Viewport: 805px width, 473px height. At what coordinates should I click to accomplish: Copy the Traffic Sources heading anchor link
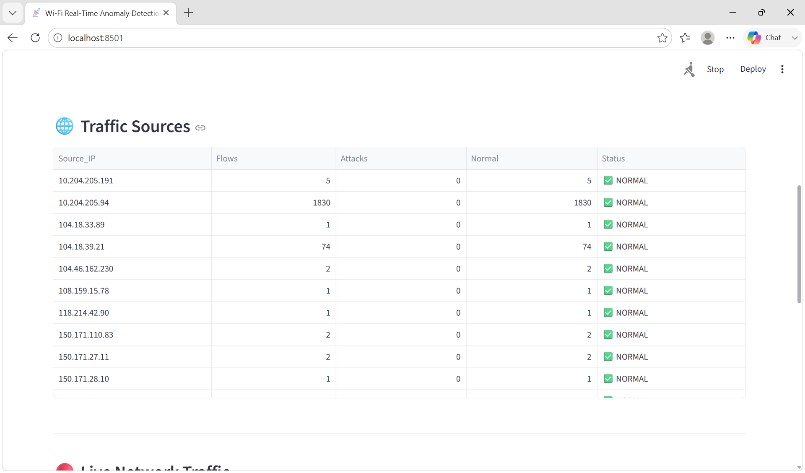200,128
